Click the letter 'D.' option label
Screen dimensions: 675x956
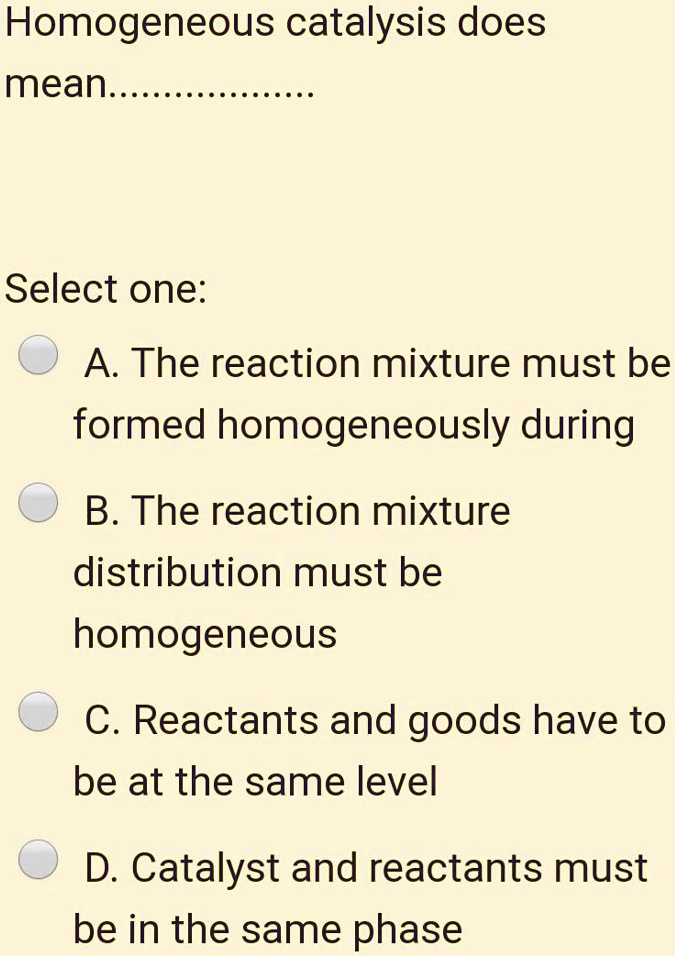pos(102,868)
